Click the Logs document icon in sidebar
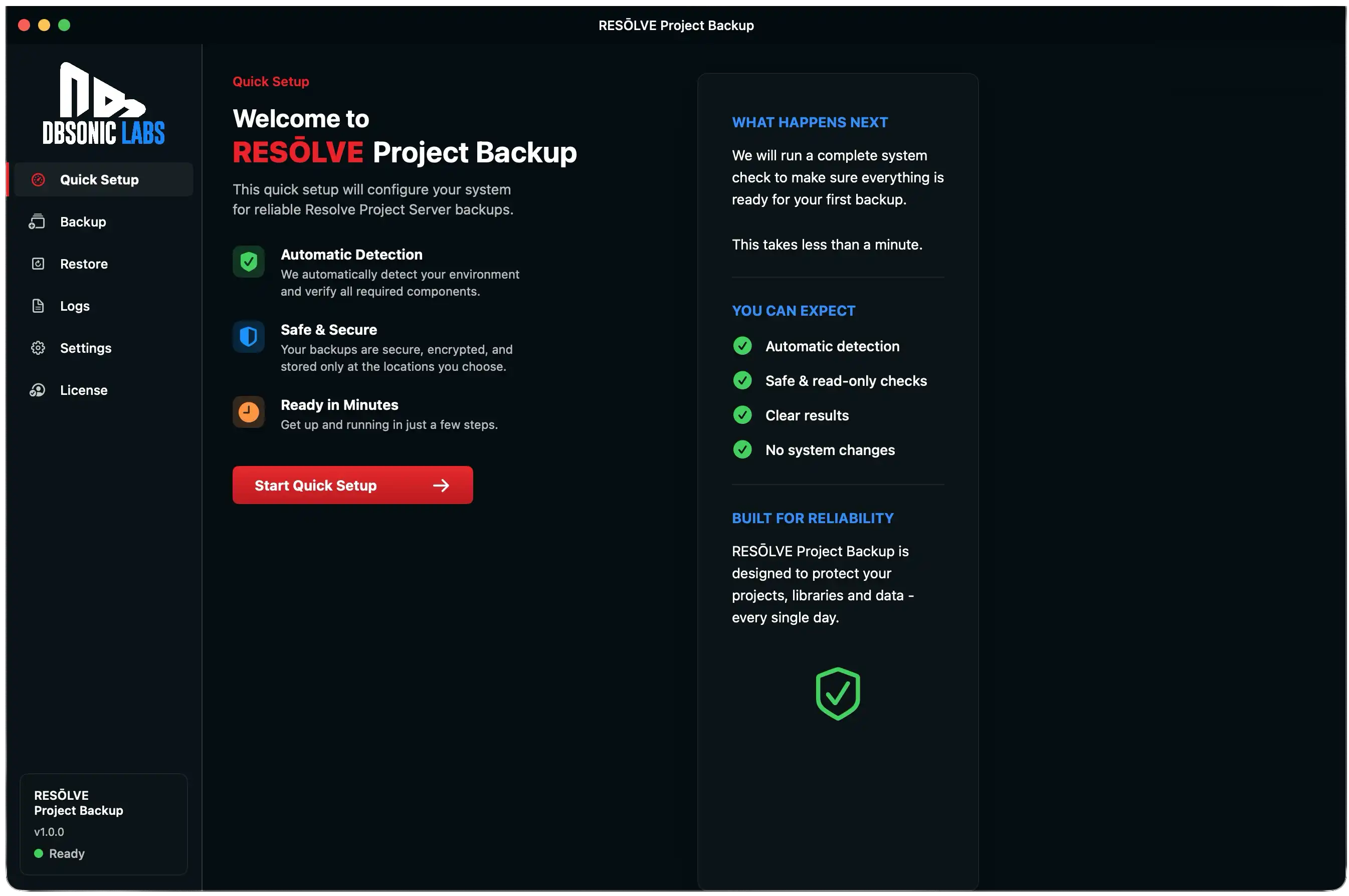1349x896 pixels. (38, 306)
